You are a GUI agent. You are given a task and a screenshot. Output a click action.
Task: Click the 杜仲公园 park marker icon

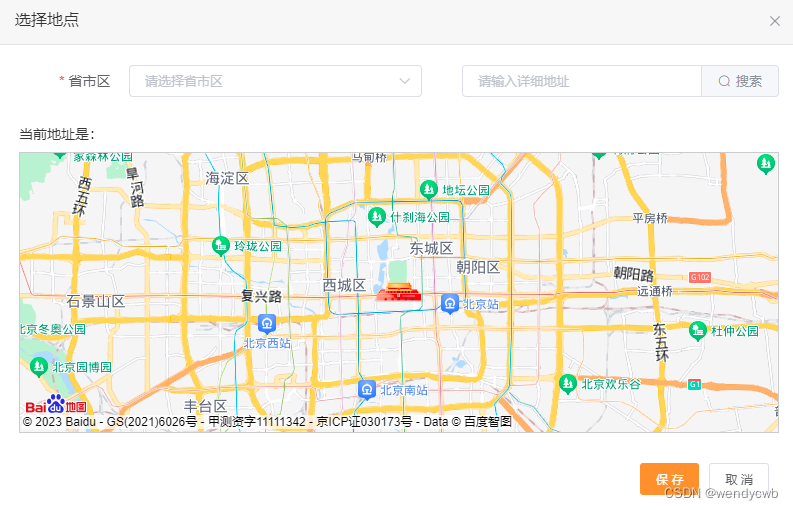click(697, 331)
